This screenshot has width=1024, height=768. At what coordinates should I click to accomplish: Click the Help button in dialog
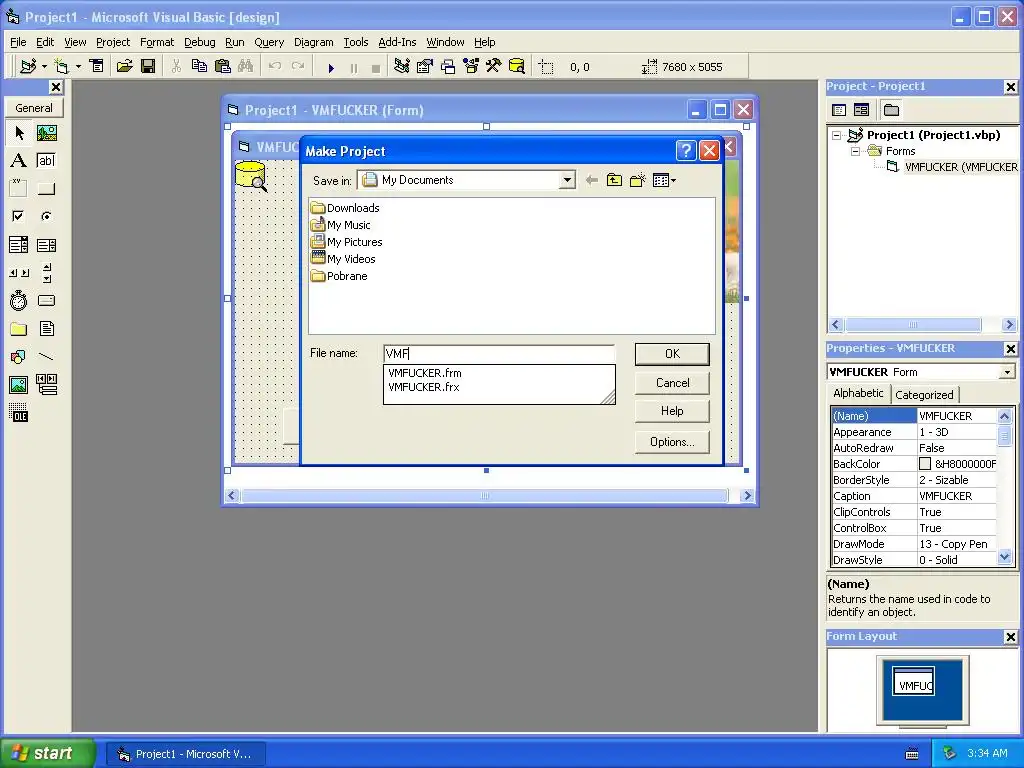(672, 411)
